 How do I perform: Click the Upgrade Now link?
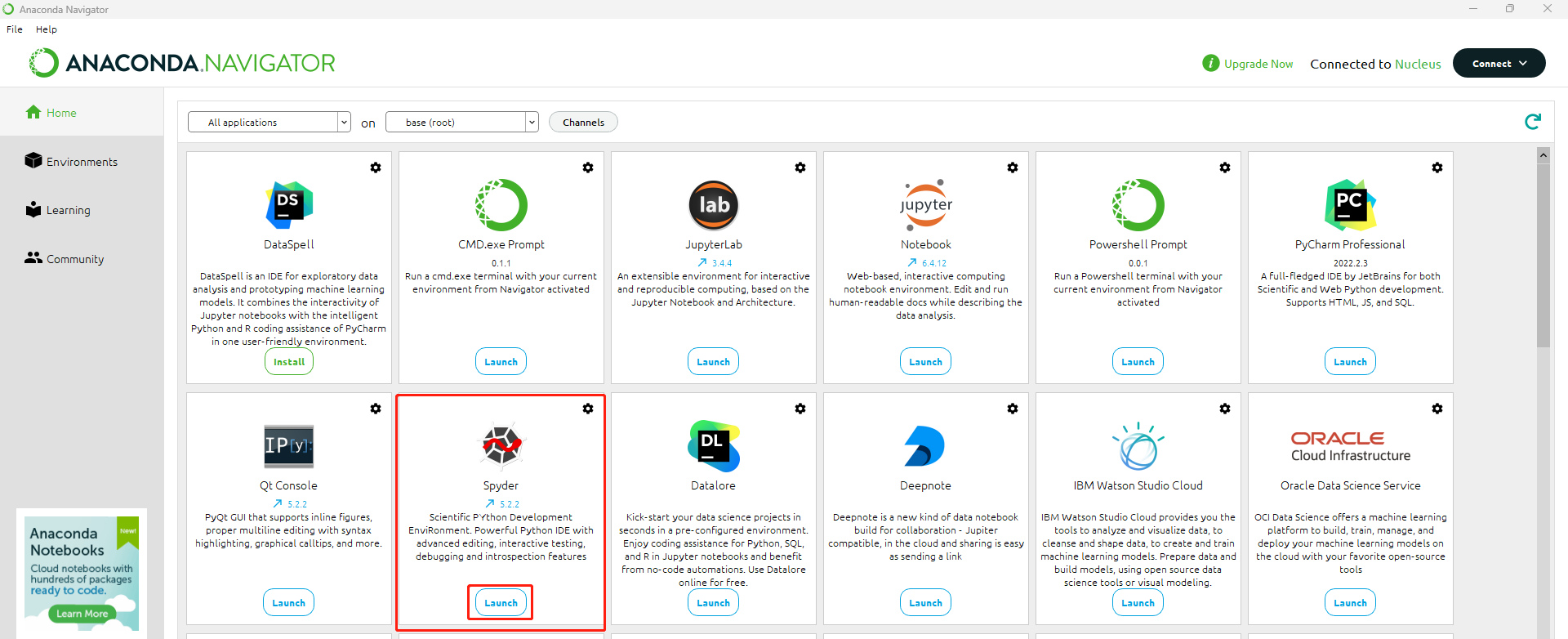tap(1258, 64)
